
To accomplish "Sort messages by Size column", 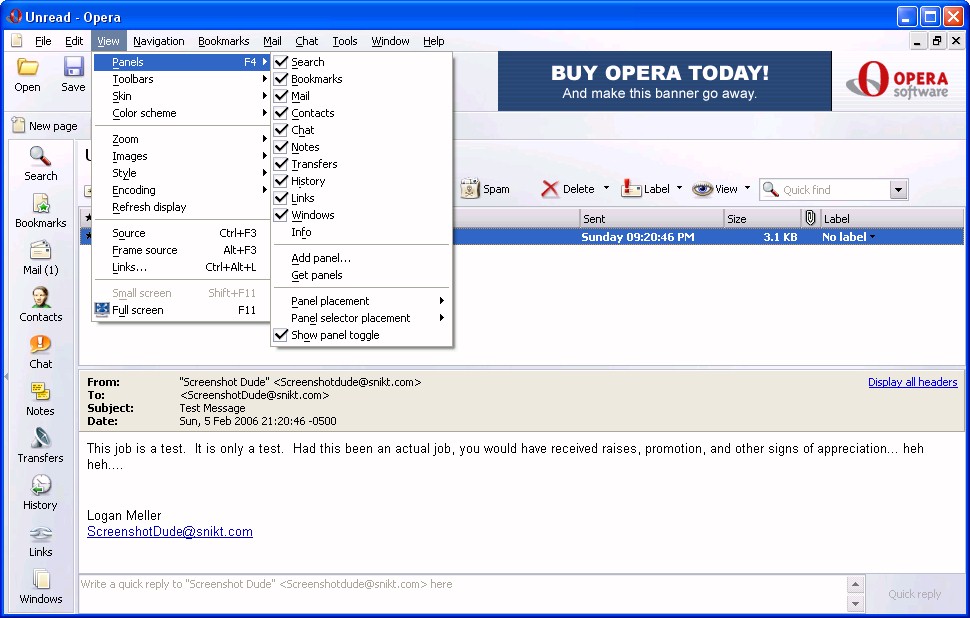I will (762, 218).
